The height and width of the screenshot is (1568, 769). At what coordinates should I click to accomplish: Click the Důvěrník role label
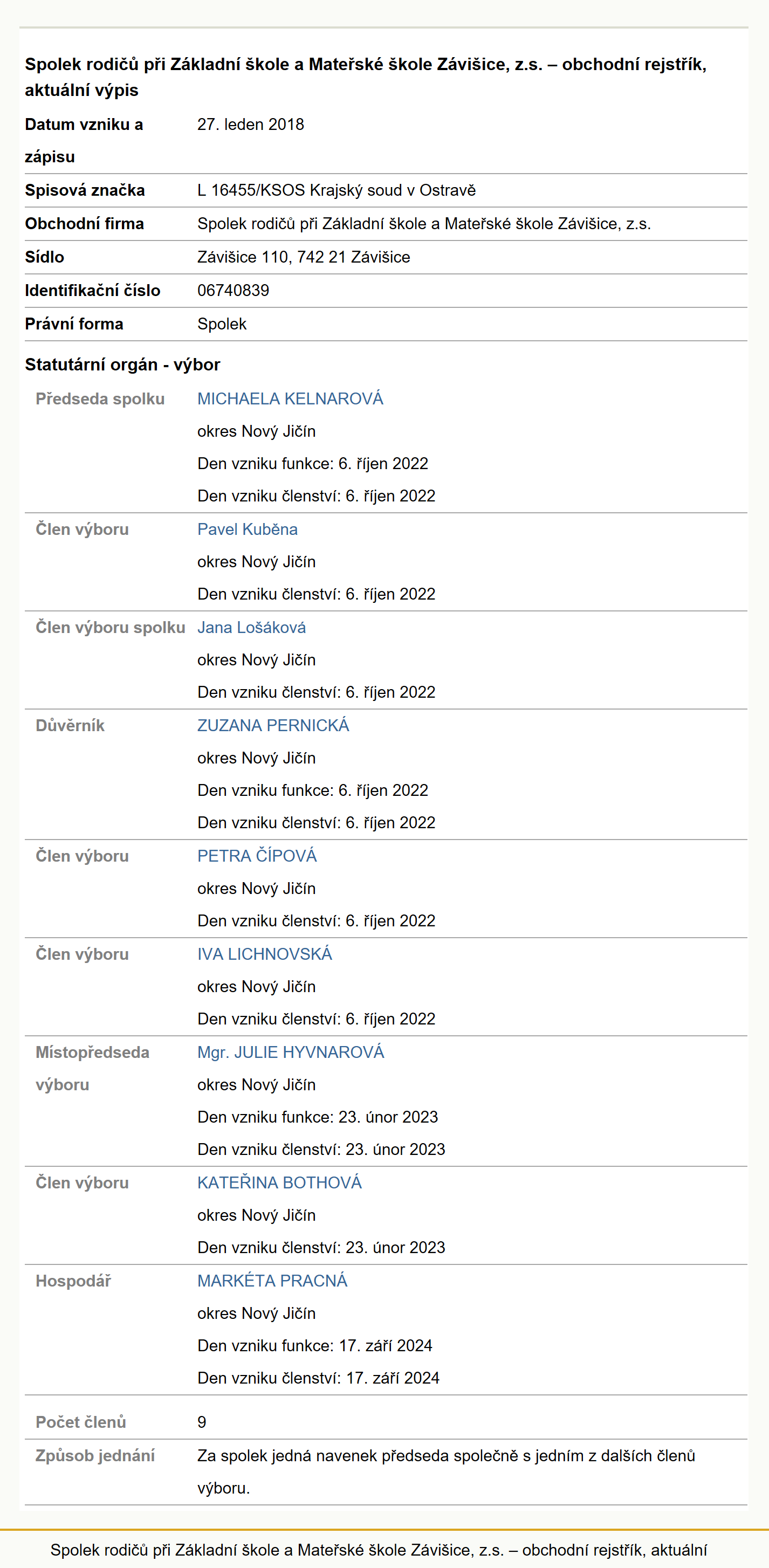70,726
